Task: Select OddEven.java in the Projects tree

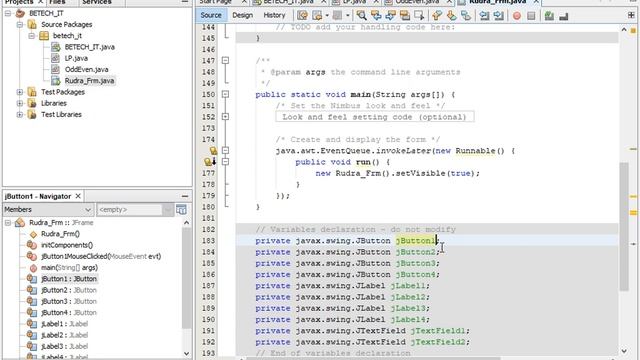Action: click(x=86, y=69)
